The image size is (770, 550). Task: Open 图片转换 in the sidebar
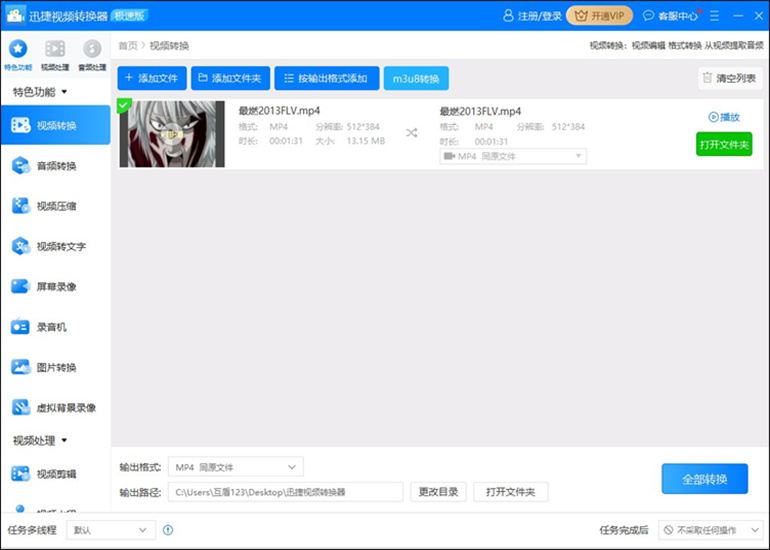click(55, 367)
